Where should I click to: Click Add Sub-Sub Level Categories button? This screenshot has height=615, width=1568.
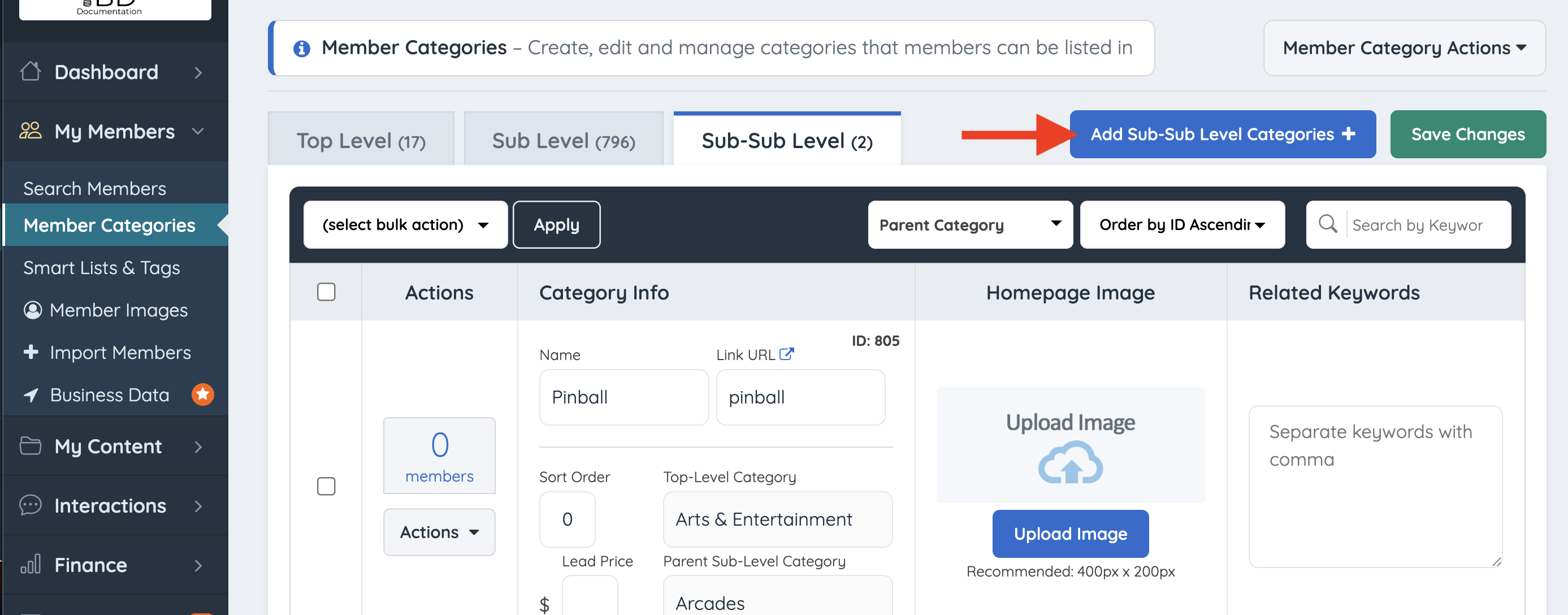[1222, 134]
